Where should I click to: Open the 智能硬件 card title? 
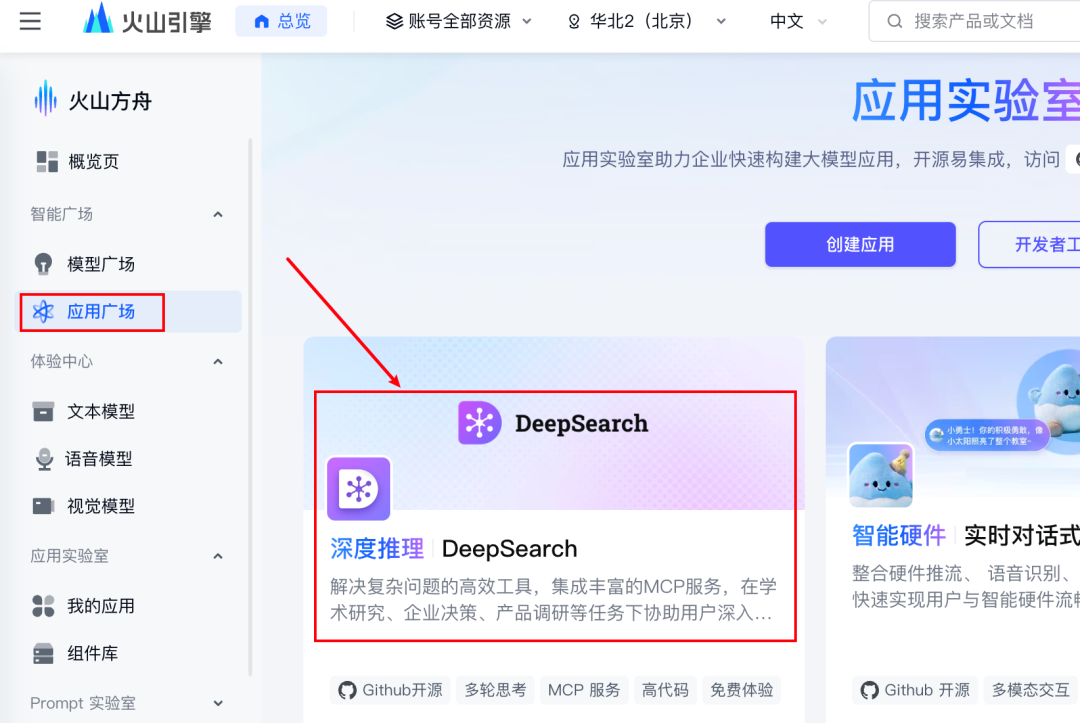tap(966, 535)
